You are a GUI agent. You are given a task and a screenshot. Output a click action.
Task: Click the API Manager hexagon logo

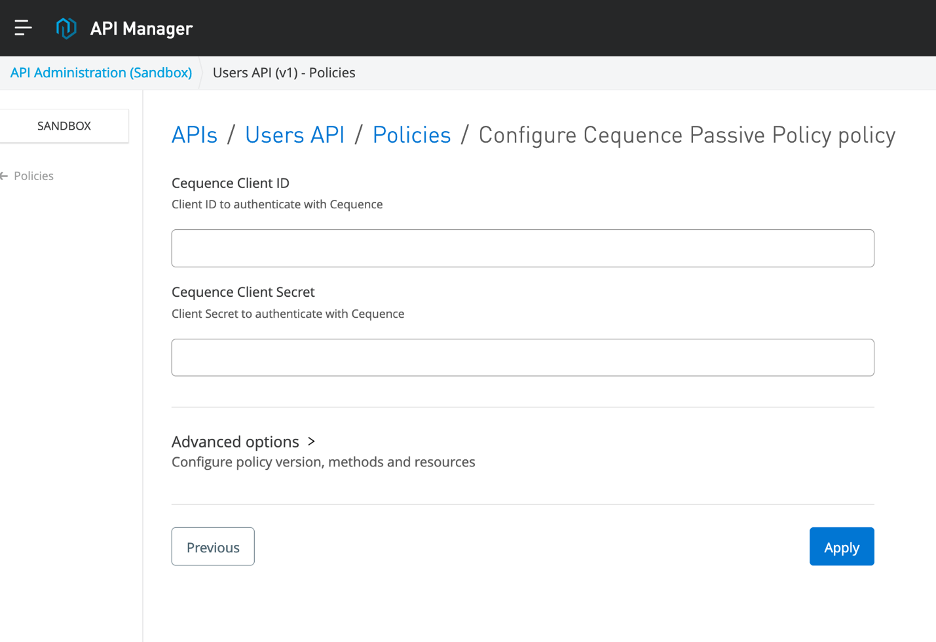66,28
